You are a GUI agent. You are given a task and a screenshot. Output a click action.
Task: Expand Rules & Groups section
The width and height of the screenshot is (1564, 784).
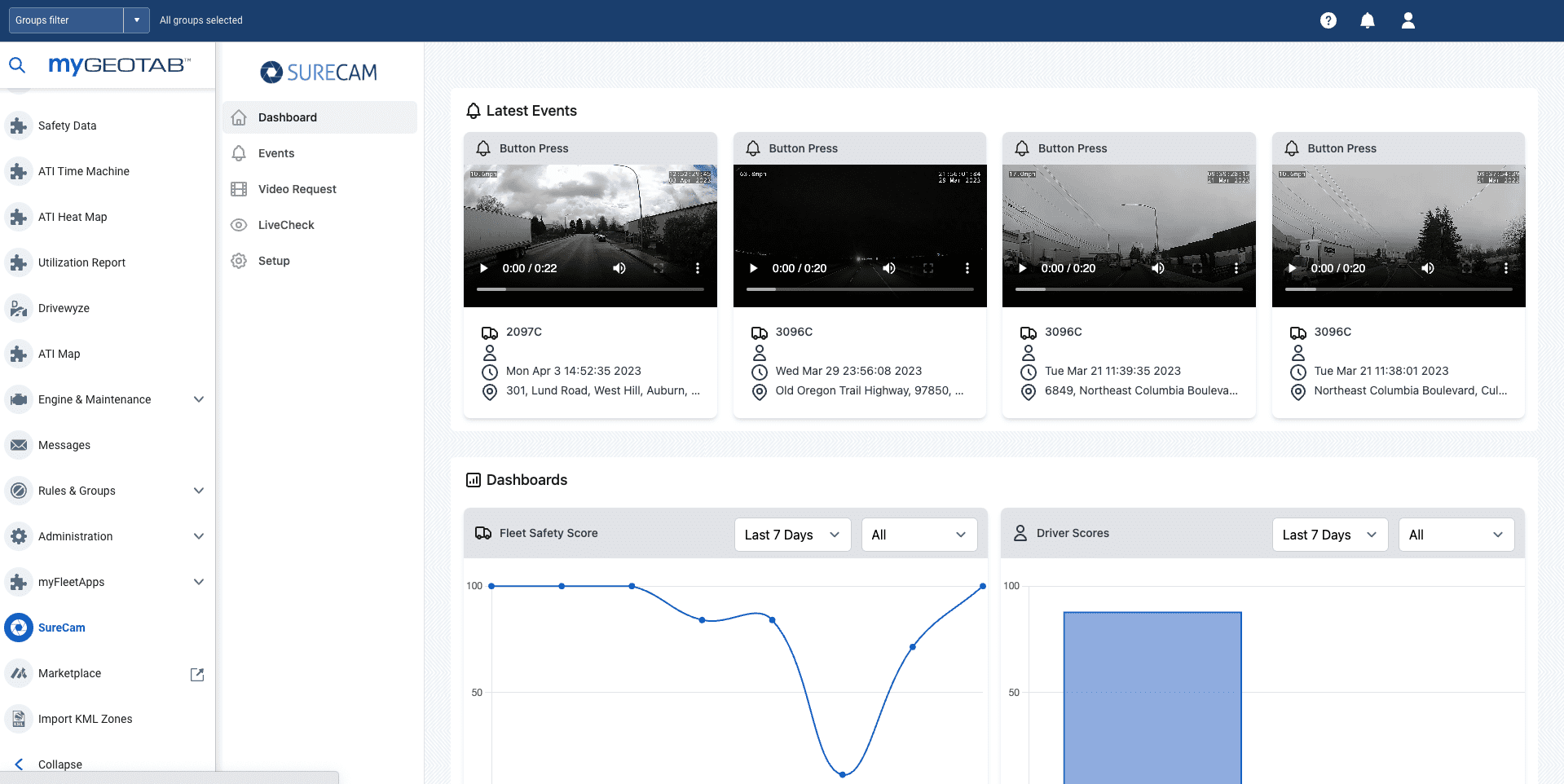pos(198,491)
